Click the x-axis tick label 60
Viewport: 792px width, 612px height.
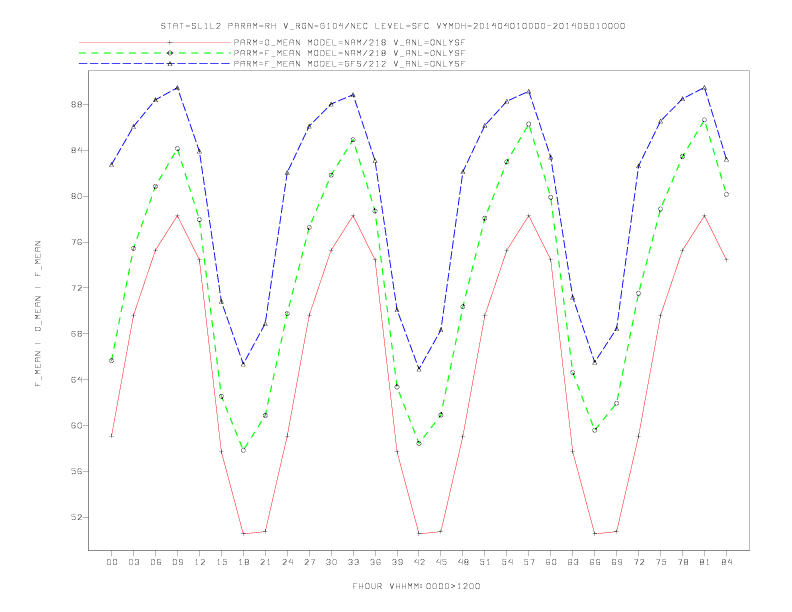551,562
